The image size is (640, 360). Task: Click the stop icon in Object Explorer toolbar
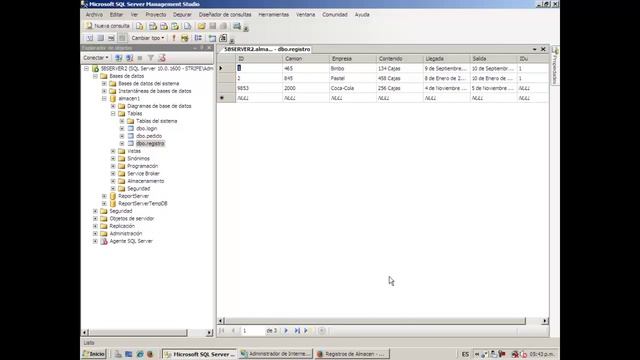(140, 58)
